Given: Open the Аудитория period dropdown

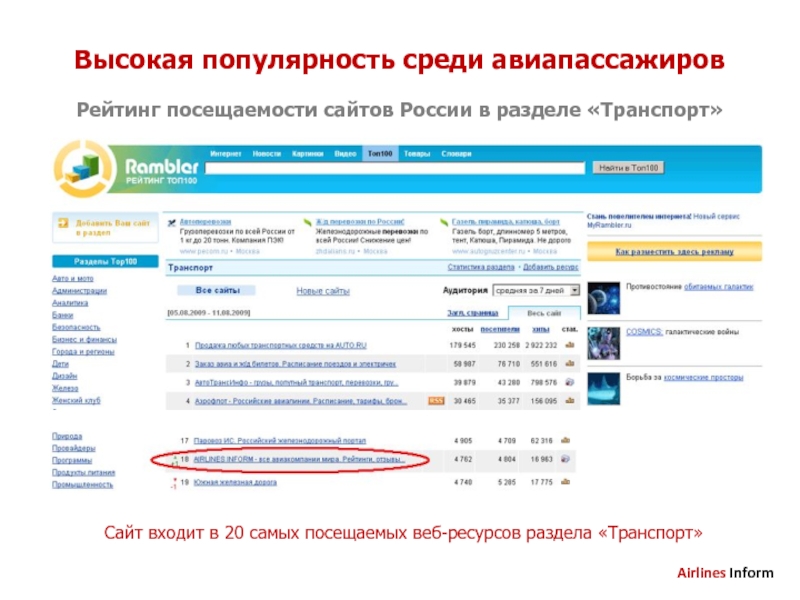Looking at the screenshot, I should click(x=536, y=290).
